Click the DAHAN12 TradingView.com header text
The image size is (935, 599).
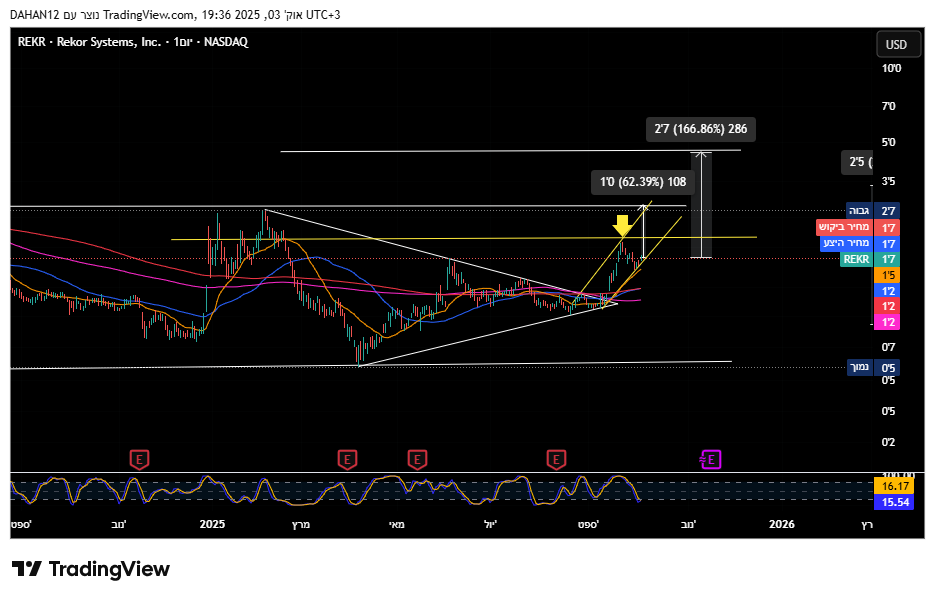tap(175, 14)
